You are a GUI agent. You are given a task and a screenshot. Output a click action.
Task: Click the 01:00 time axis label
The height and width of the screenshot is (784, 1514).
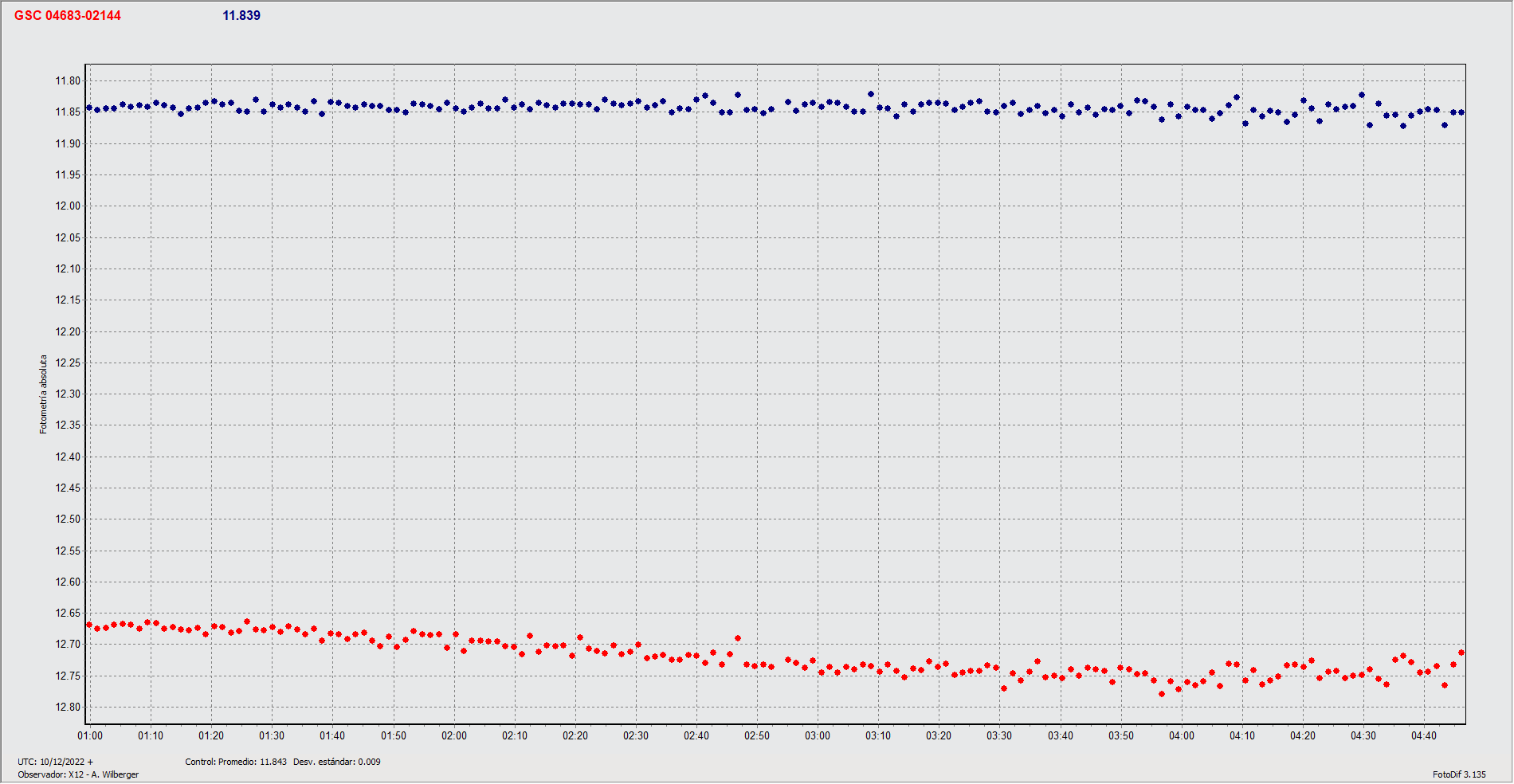(x=90, y=735)
